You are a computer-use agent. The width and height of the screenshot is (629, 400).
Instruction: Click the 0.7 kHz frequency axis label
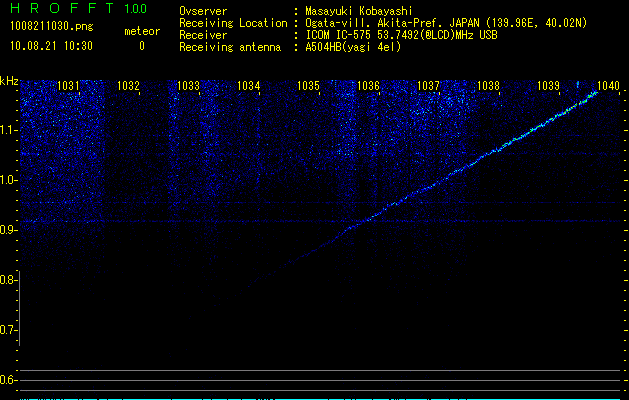click(8, 330)
